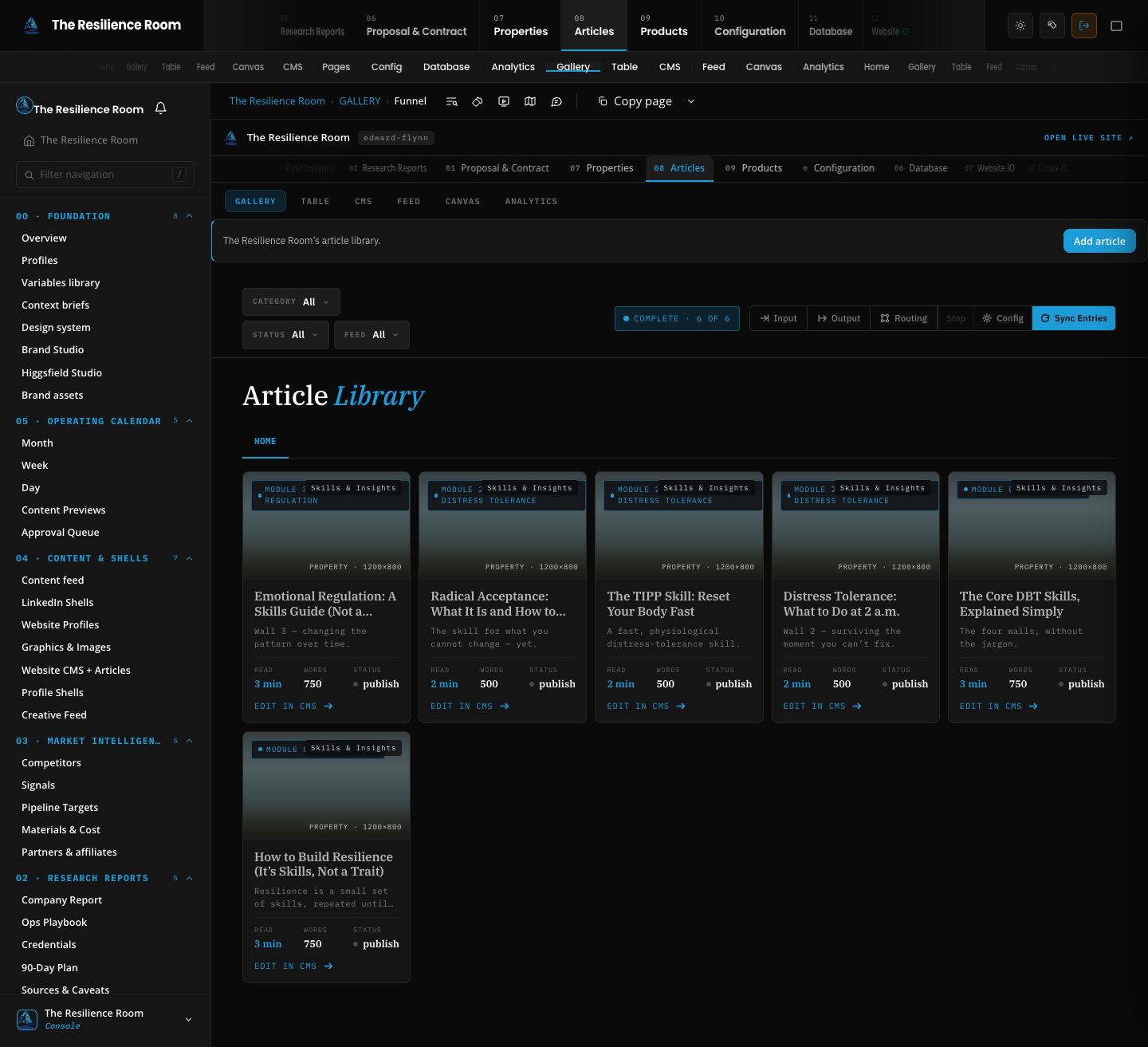Image resolution: width=1148 pixels, height=1047 pixels.
Task: Select the HOME tab under Article Library
Action: tap(265, 442)
